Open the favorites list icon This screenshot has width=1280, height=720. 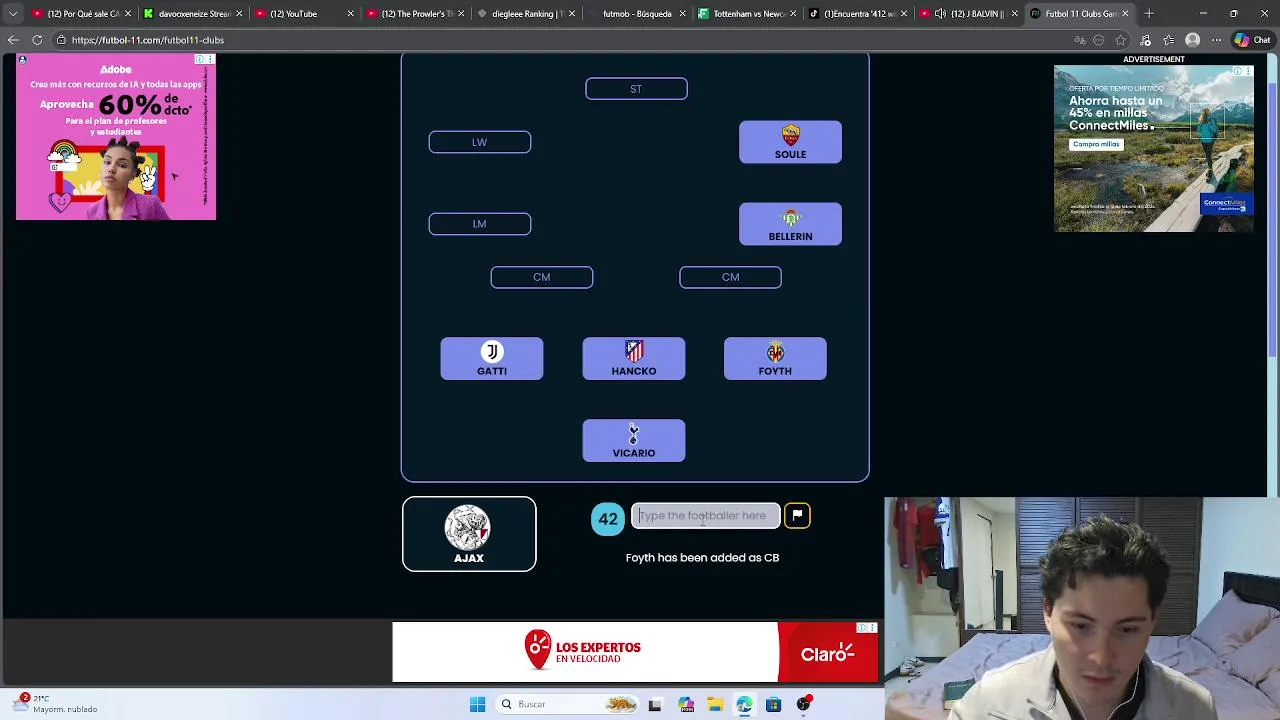click(x=1169, y=40)
